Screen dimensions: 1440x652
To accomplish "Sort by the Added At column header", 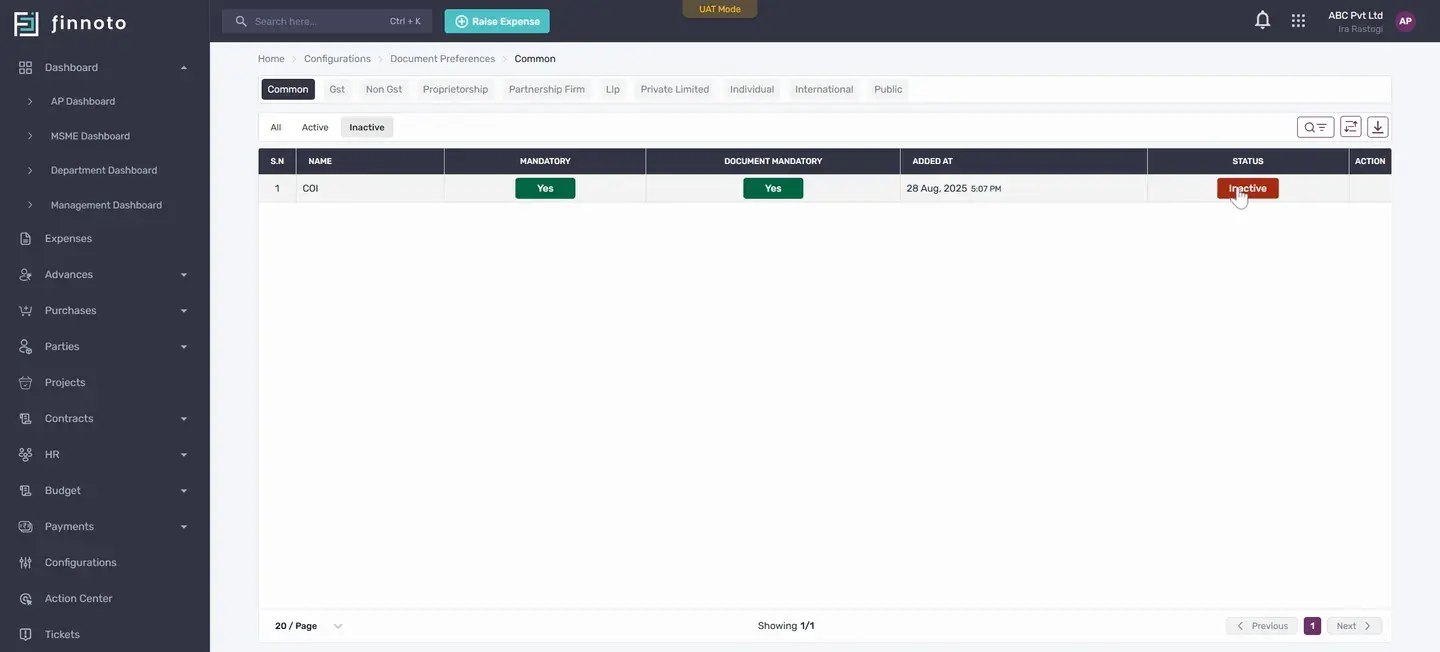I will coord(1024,161).
